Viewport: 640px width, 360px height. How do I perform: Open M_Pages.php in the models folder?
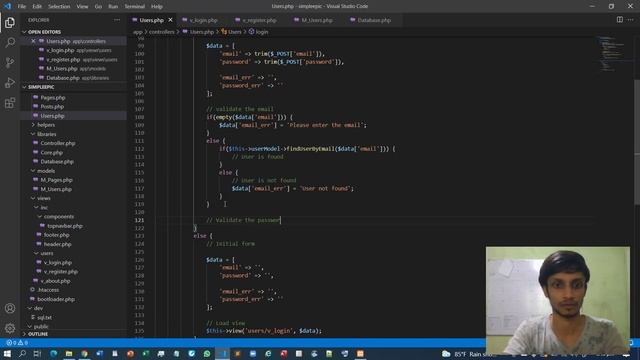[56, 180]
